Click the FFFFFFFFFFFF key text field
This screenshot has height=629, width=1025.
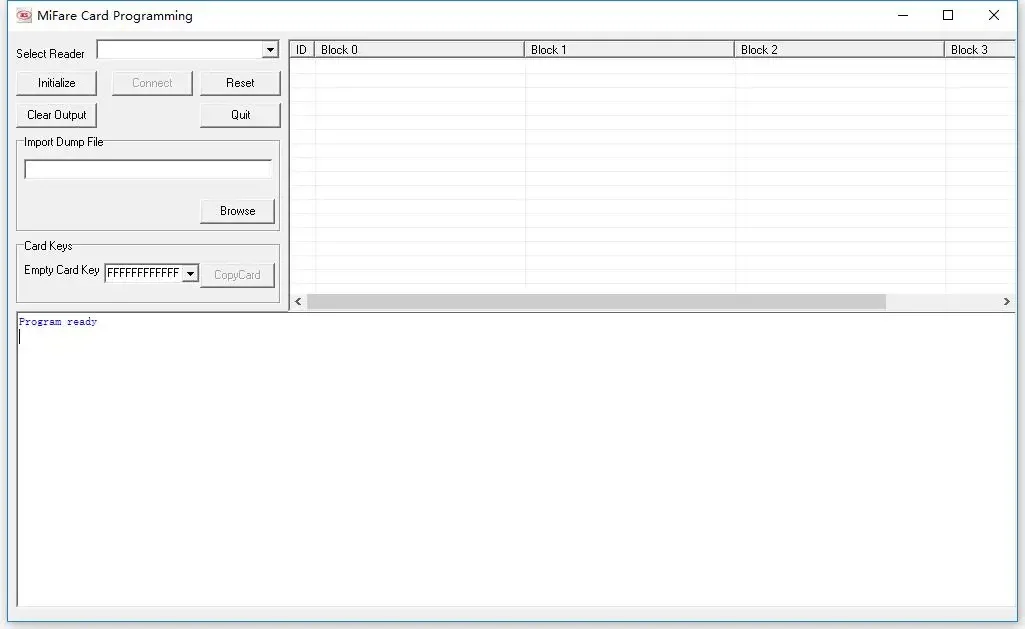[144, 273]
